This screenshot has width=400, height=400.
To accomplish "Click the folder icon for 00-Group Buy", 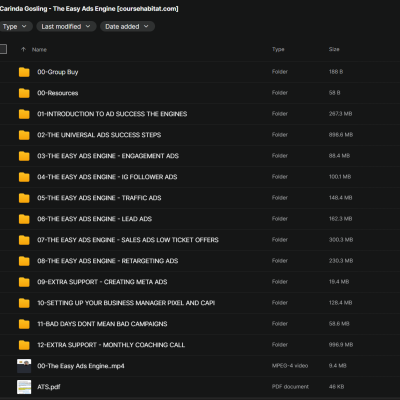I will 24,72.
